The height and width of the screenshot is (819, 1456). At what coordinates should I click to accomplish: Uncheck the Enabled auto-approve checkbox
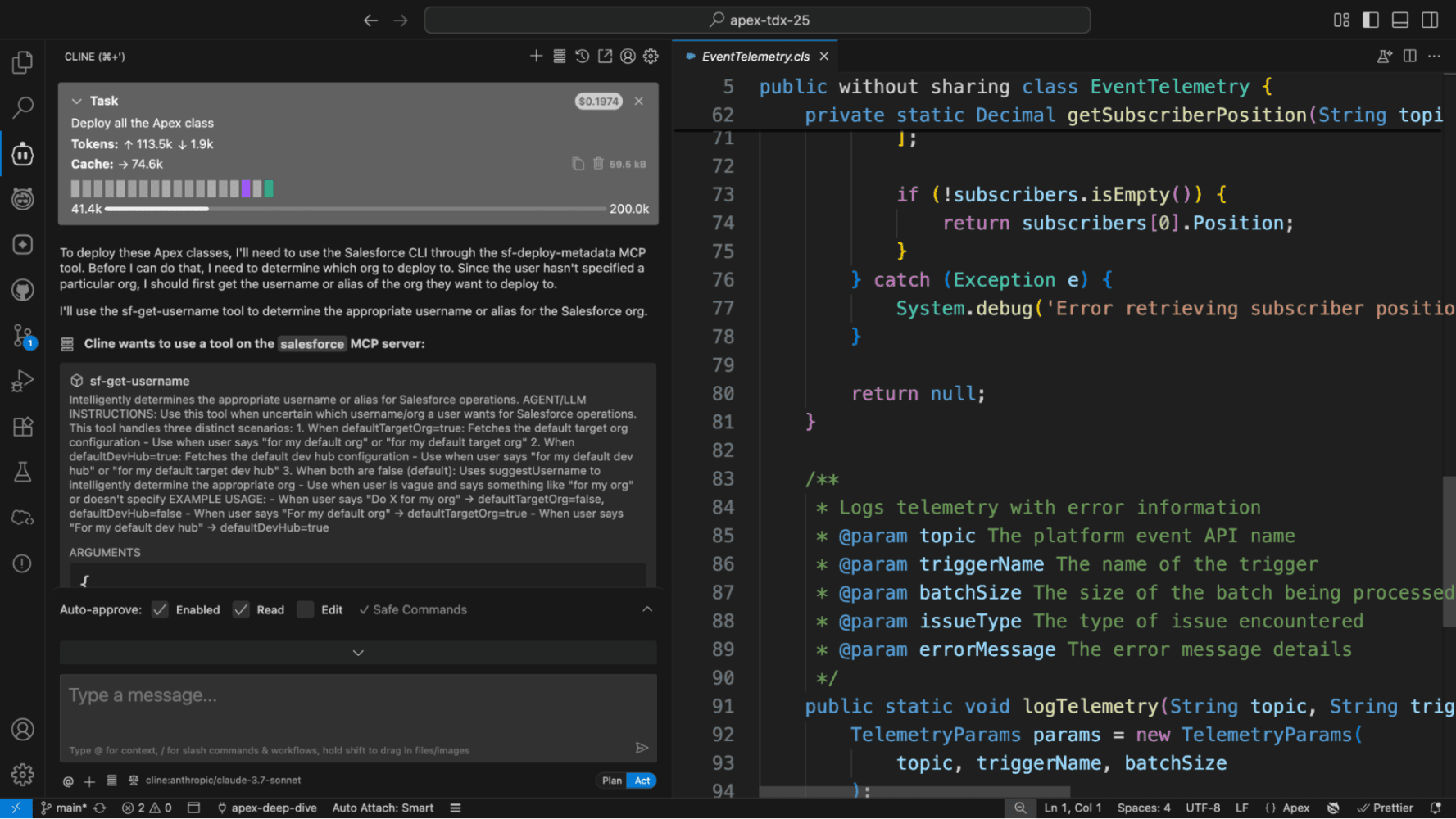[160, 609]
